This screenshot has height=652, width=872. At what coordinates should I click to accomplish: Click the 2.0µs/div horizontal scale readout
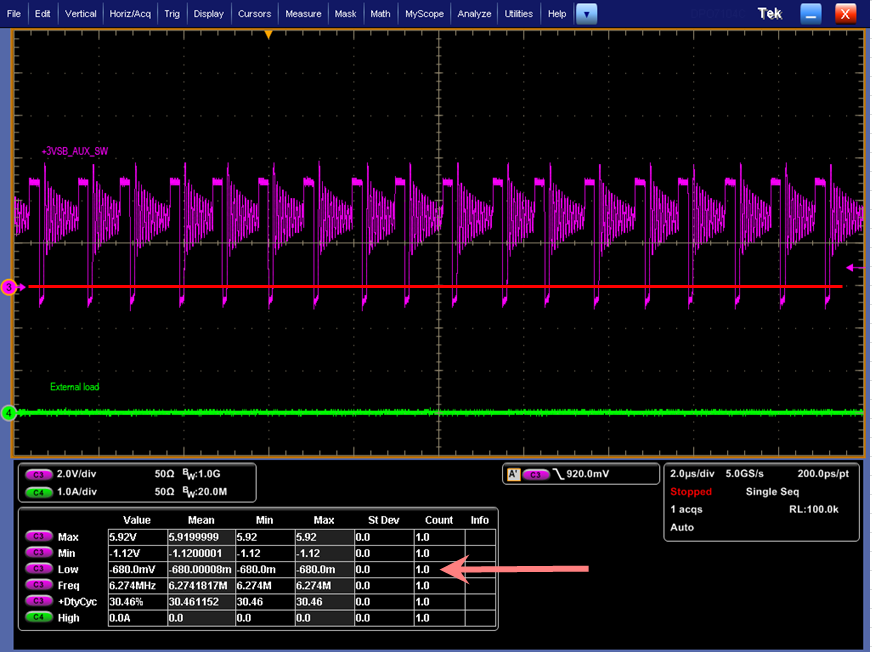(694, 475)
